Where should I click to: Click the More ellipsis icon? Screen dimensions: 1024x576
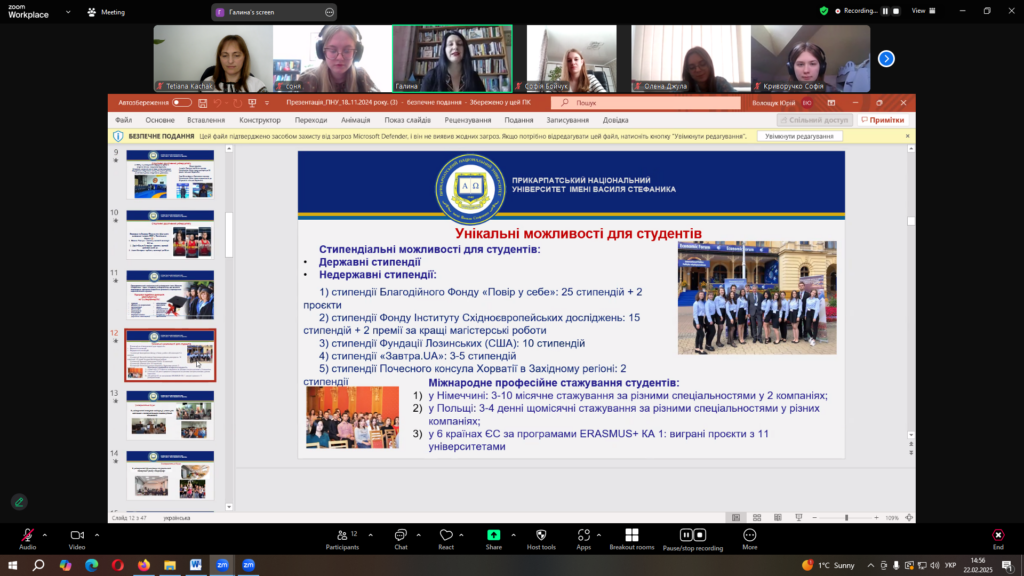coord(749,535)
